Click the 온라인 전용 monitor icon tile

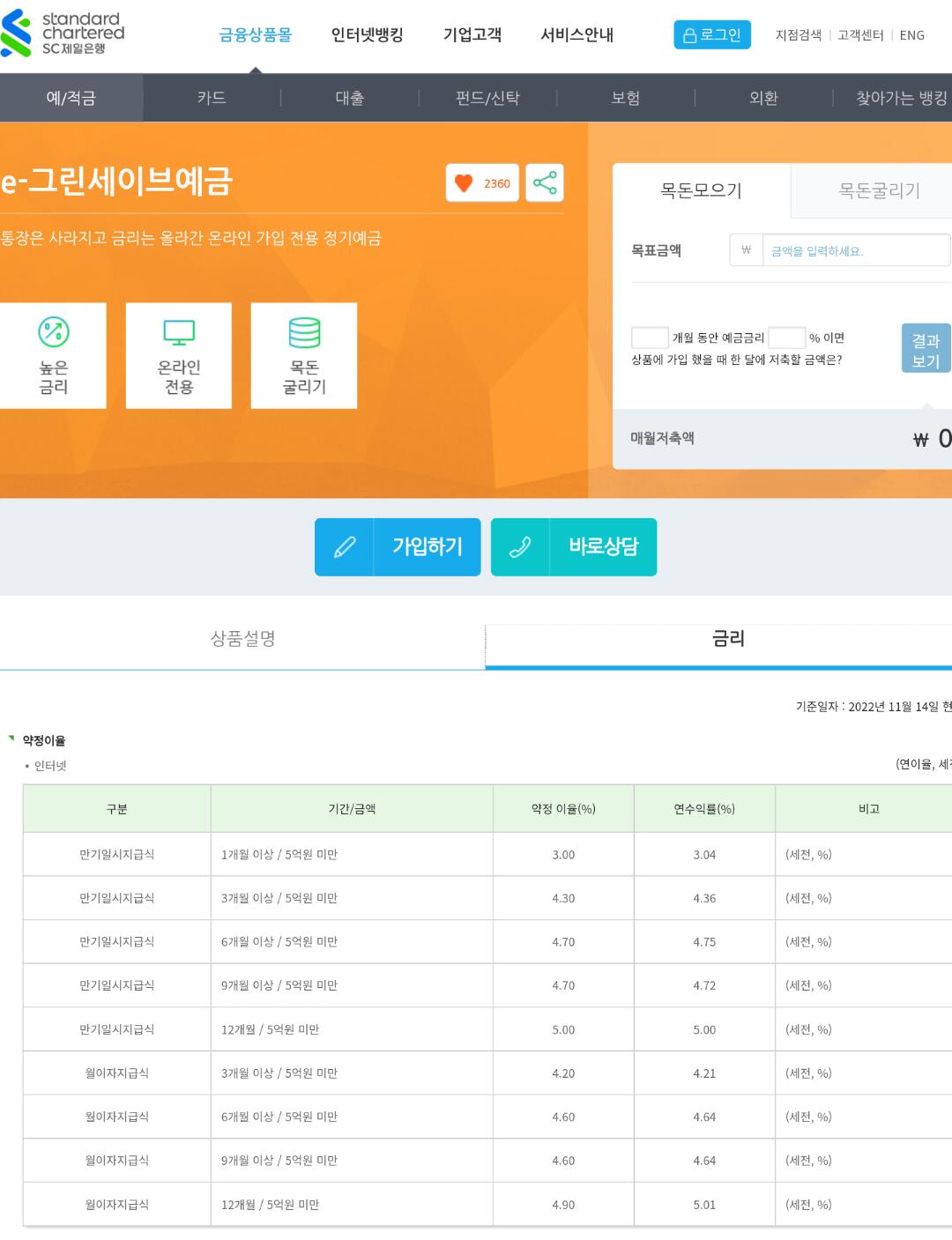coord(179,355)
